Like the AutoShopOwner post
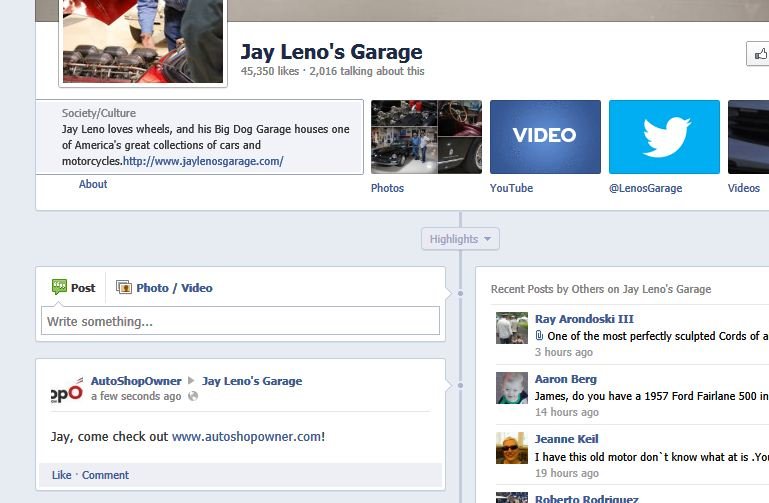This screenshot has width=769, height=503. [61, 475]
